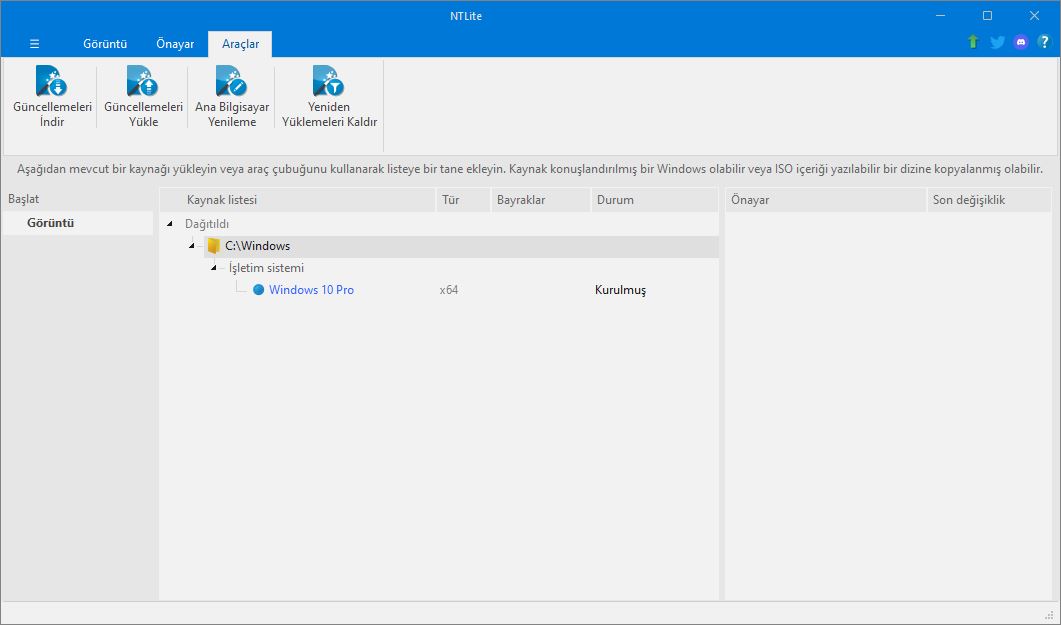
Task: Switch to the Görüntü tab
Action: point(105,44)
